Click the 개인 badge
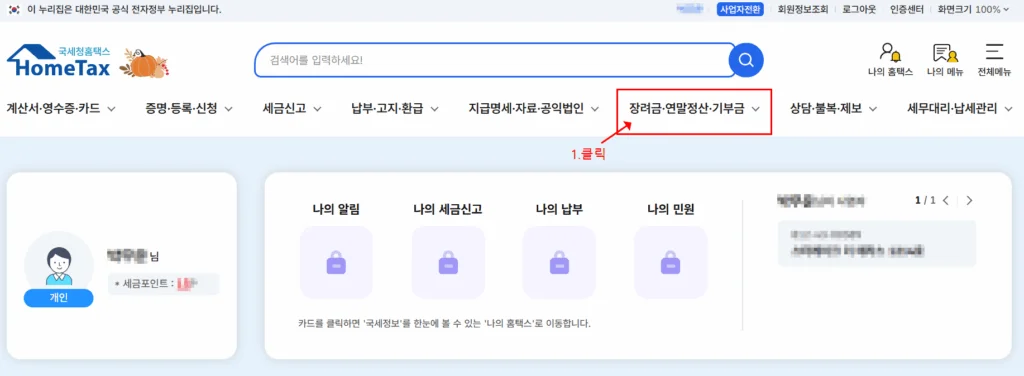This screenshot has width=1024, height=376. click(x=58, y=298)
